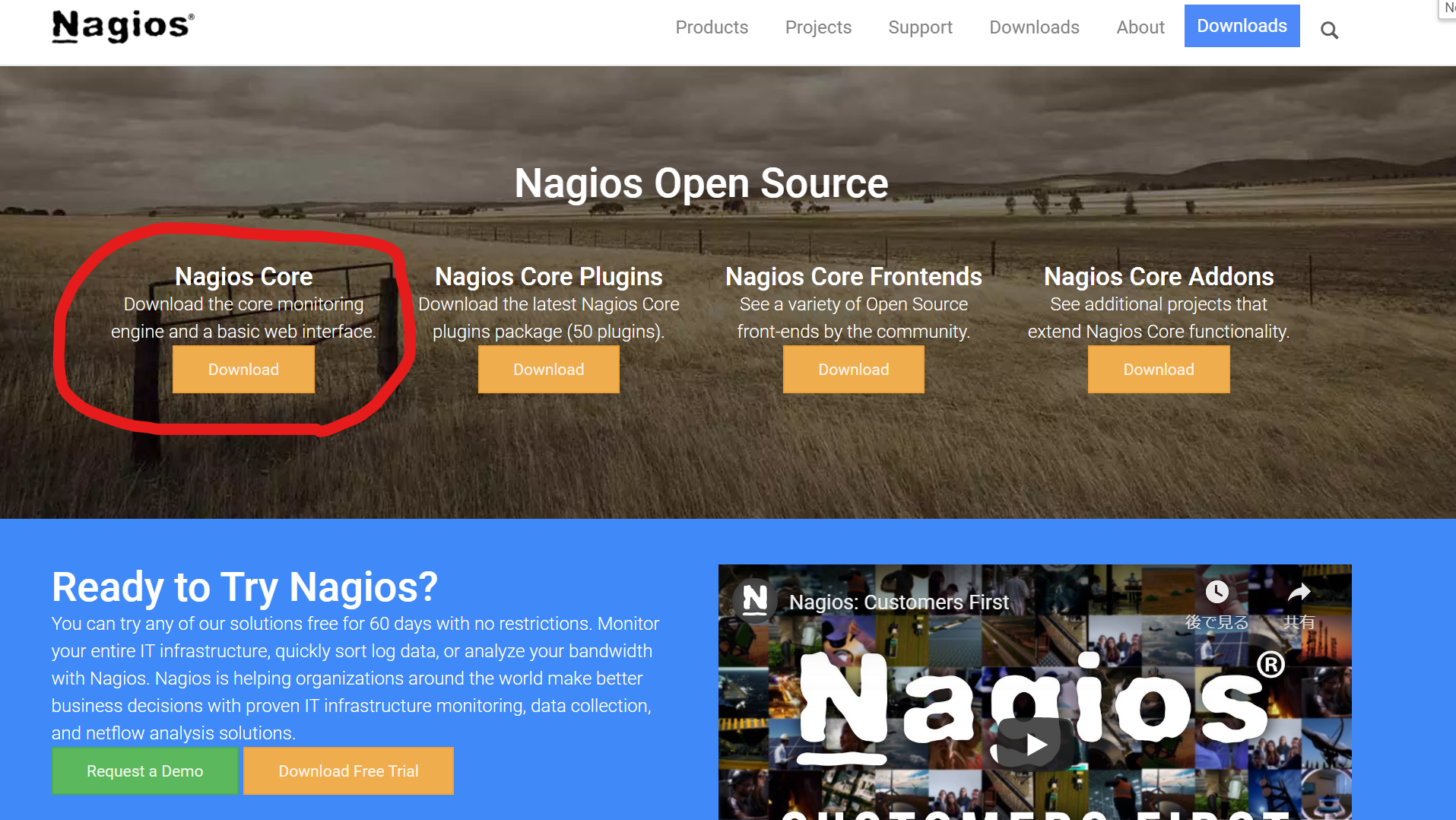
Task: Click the Download Free Trial button
Action: click(348, 771)
